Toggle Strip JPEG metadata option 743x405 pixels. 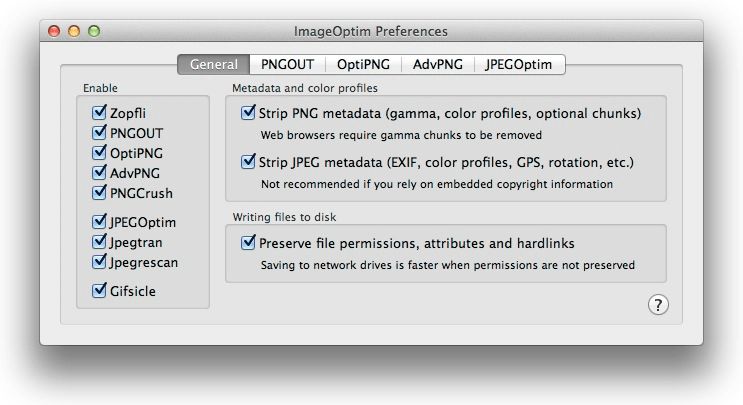click(248, 161)
